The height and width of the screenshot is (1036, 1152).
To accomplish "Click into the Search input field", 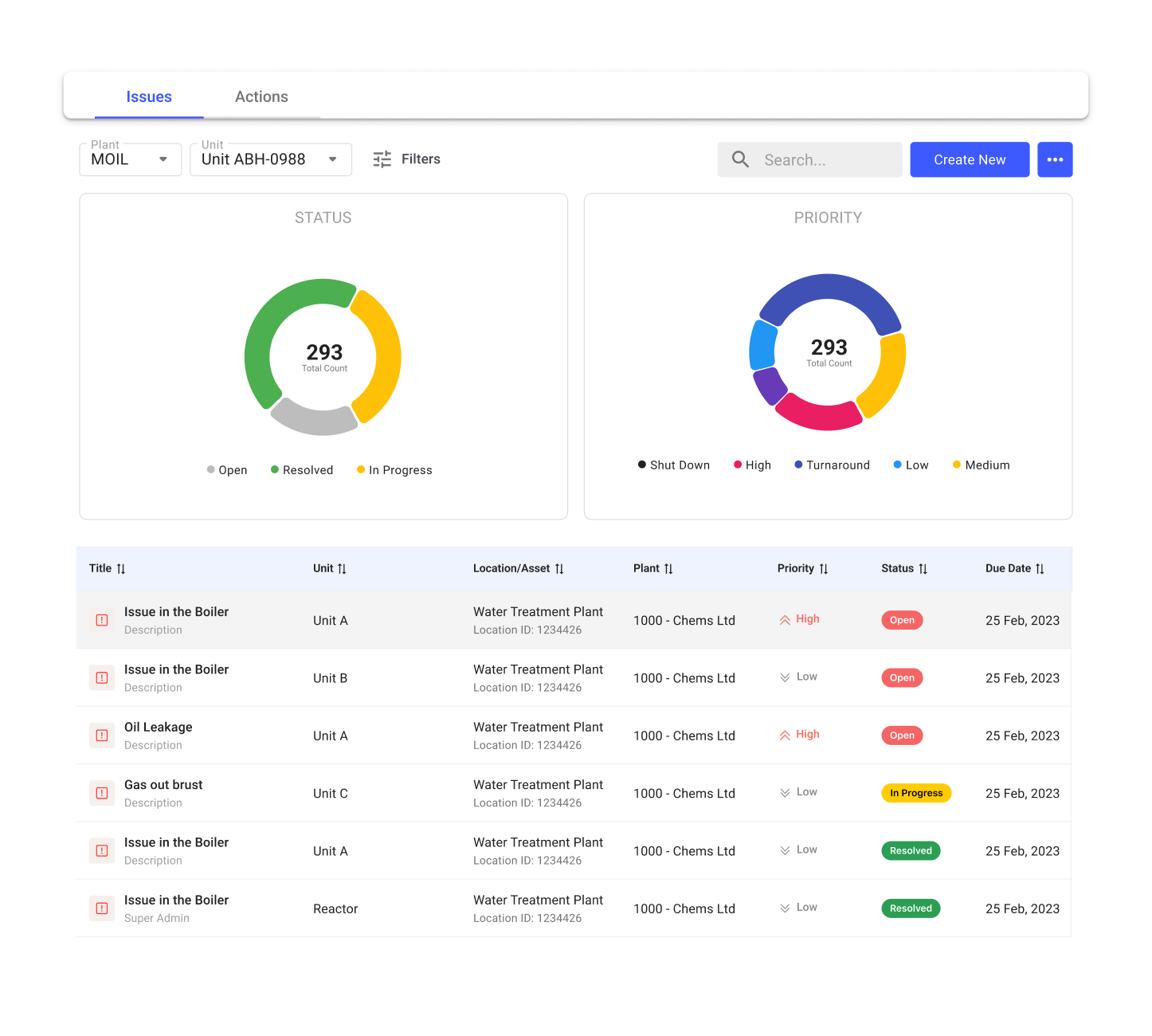I will coord(829,160).
